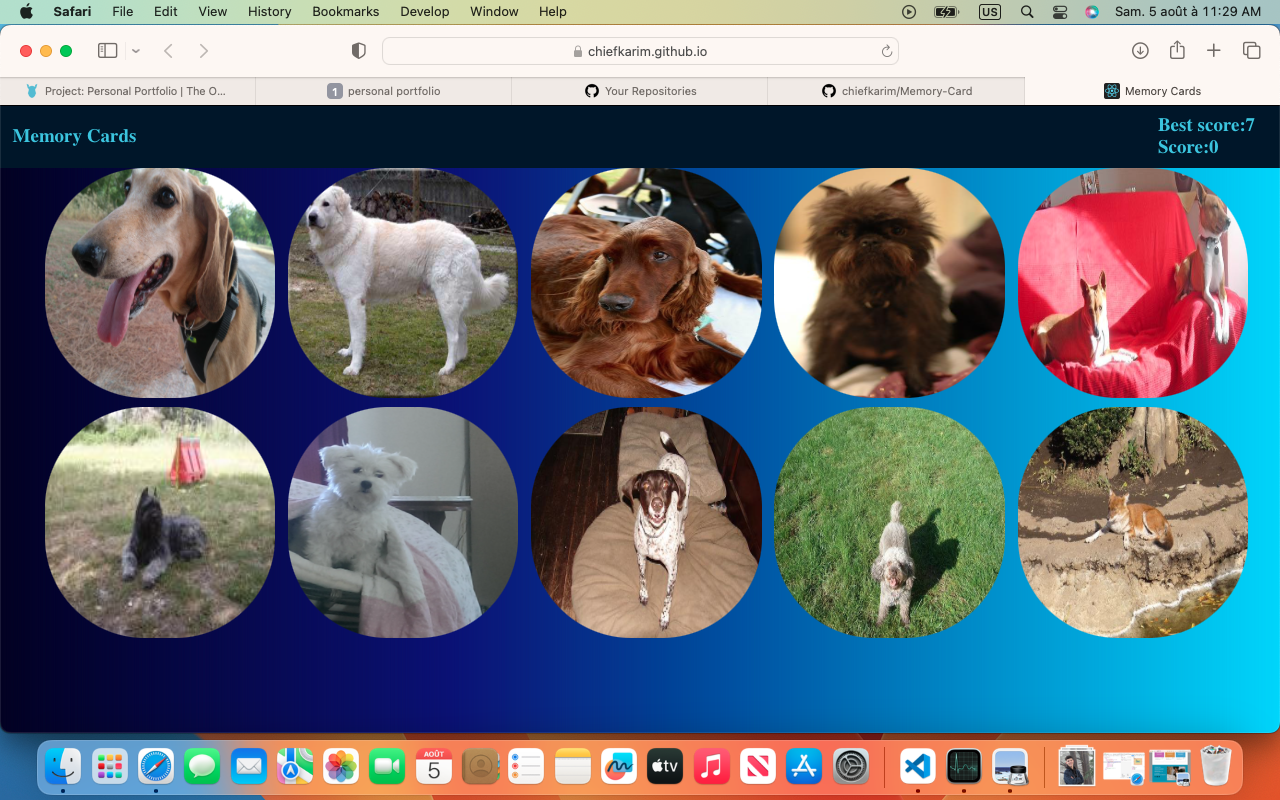Click the Memory Cards page title
Screen dimensions: 1280x800
pyautogui.click(x=74, y=136)
